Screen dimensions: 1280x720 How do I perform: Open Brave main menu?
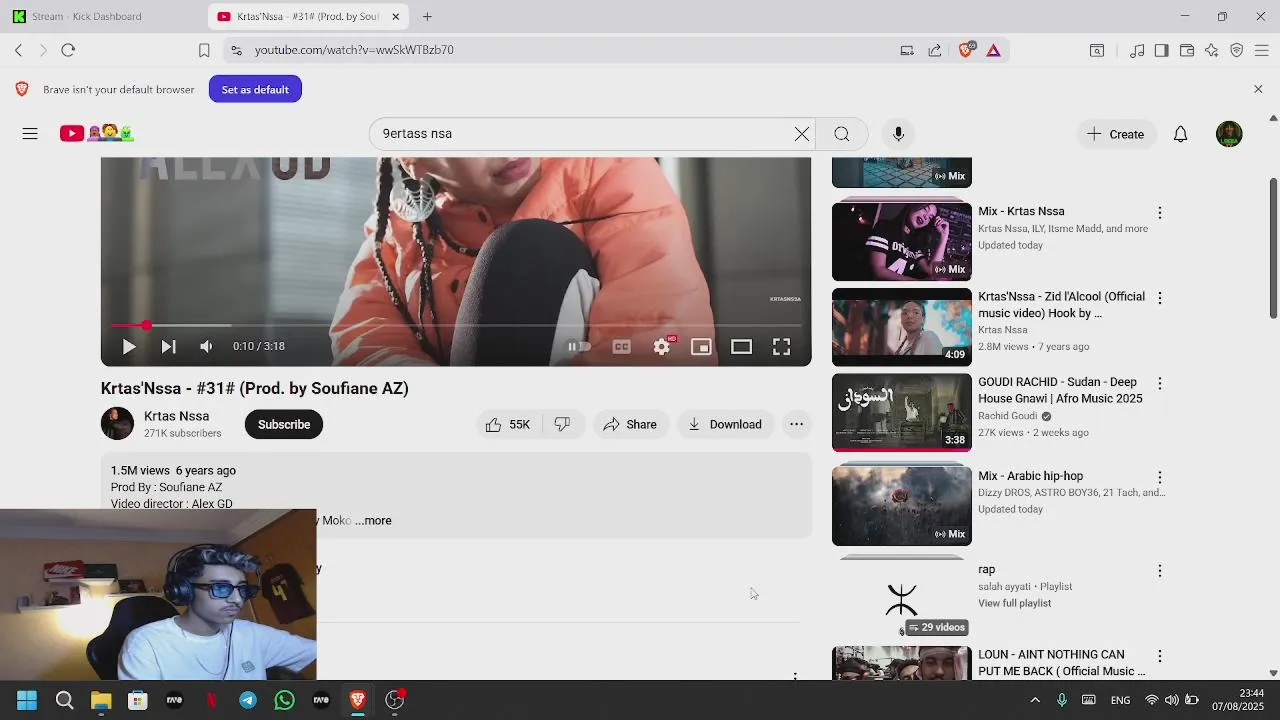(x=1262, y=50)
